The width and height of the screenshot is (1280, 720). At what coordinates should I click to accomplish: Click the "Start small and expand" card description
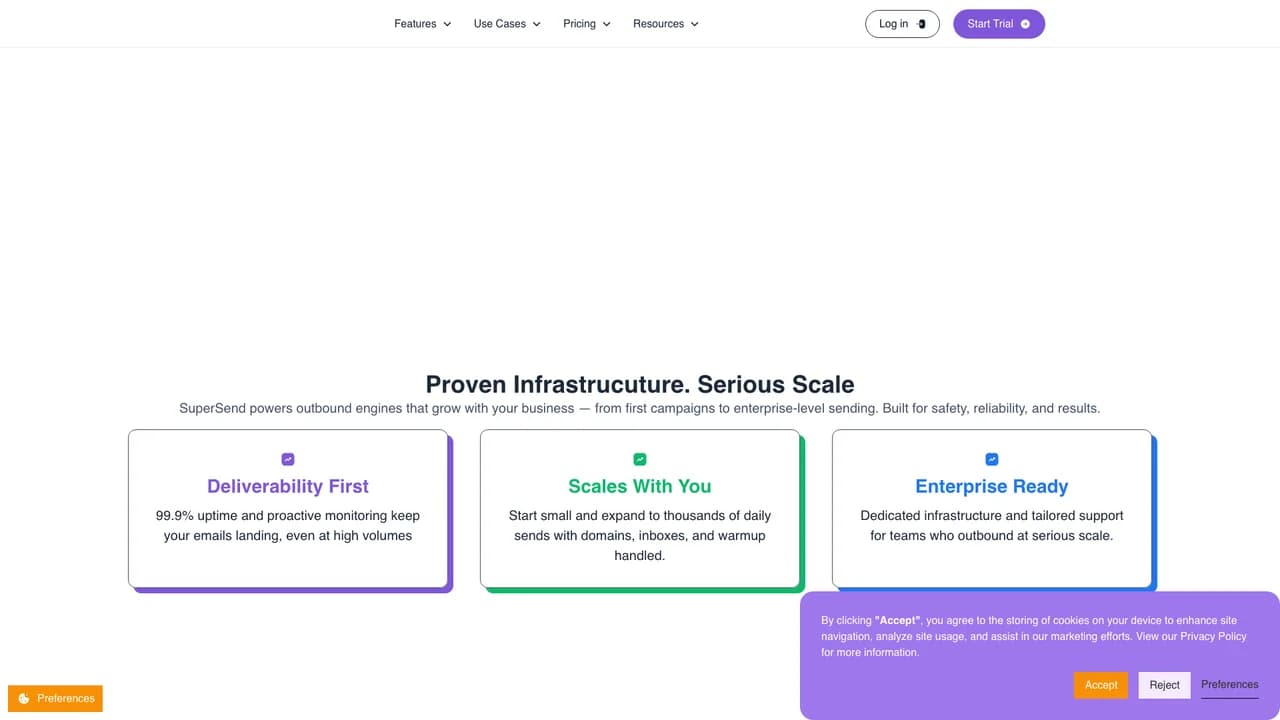[640, 536]
